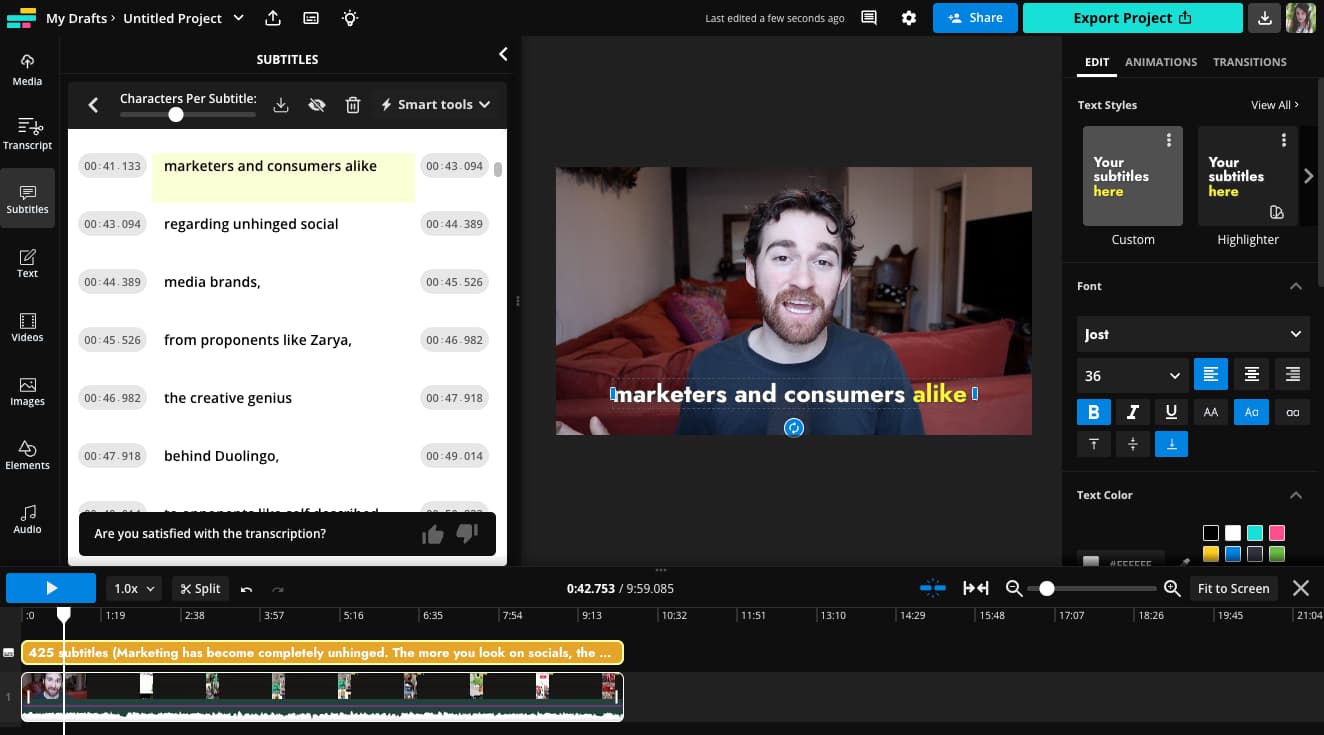The height and width of the screenshot is (735, 1324).
Task: Collapse the Subtitles panel chevron
Action: 503,54
